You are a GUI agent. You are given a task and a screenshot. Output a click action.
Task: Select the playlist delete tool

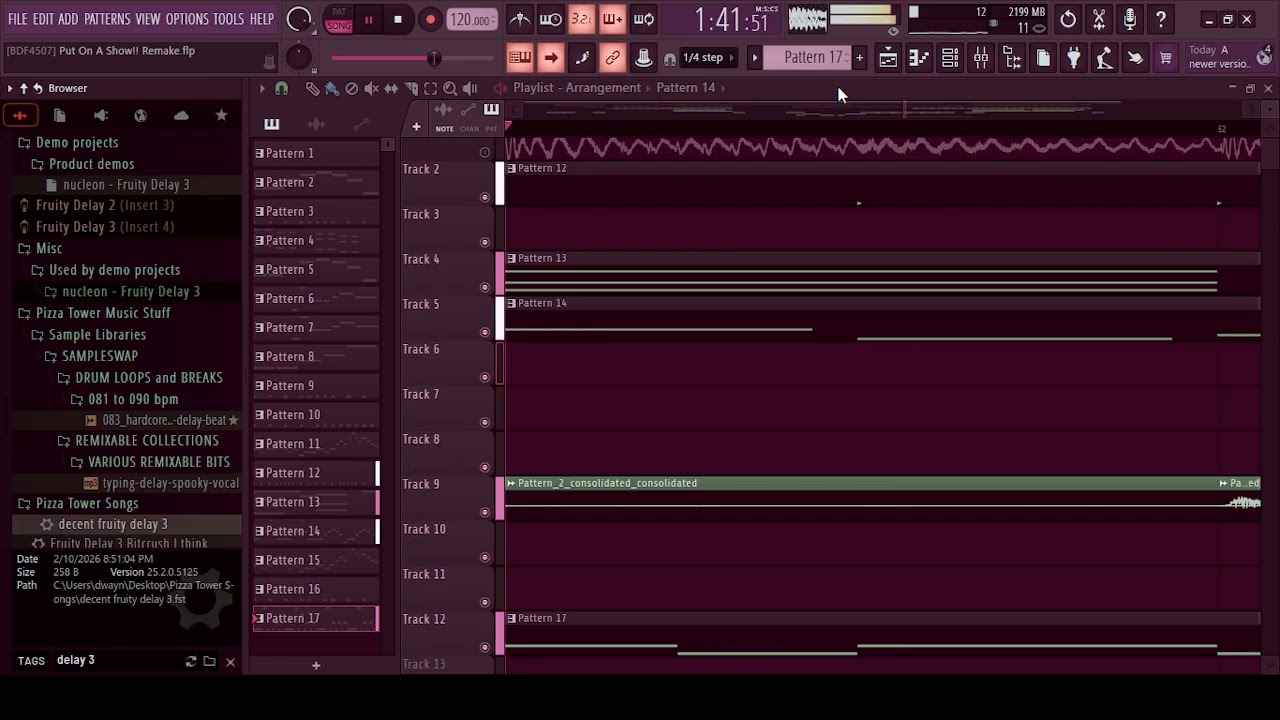point(351,88)
